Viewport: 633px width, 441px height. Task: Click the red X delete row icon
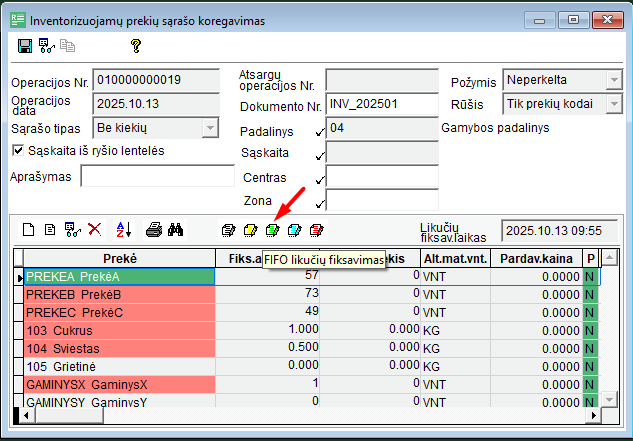[x=94, y=229]
